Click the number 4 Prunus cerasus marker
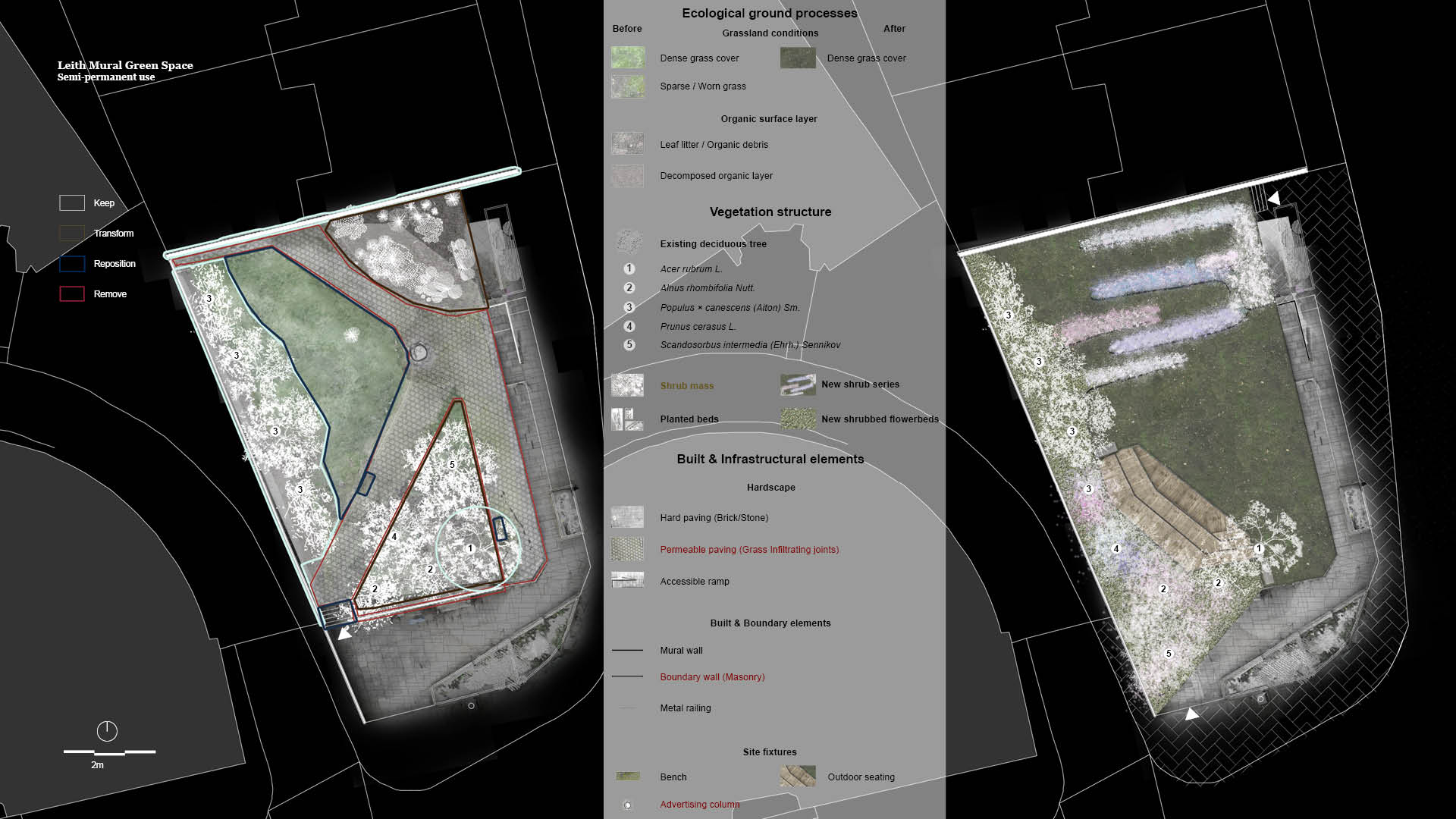 629,326
